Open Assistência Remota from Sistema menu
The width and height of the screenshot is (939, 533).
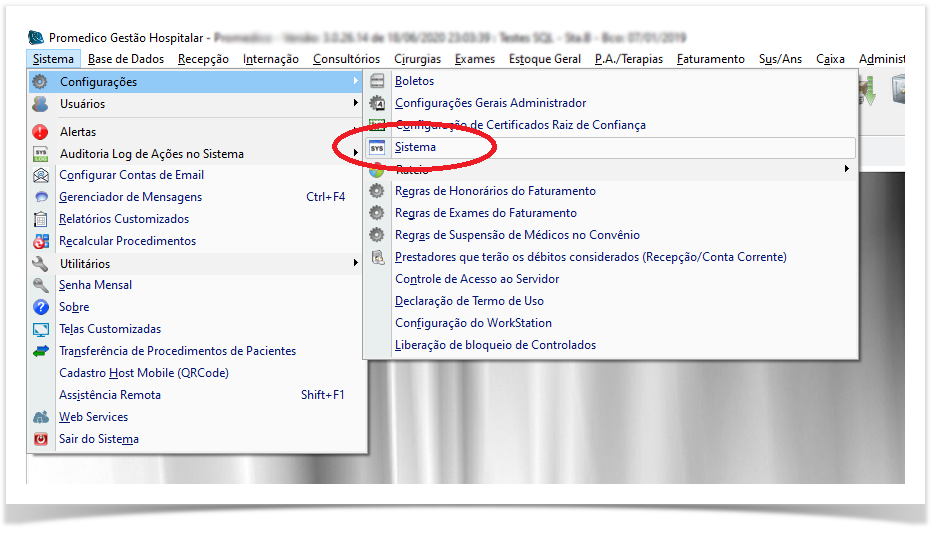pyautogui.click(x=110, y=395)
